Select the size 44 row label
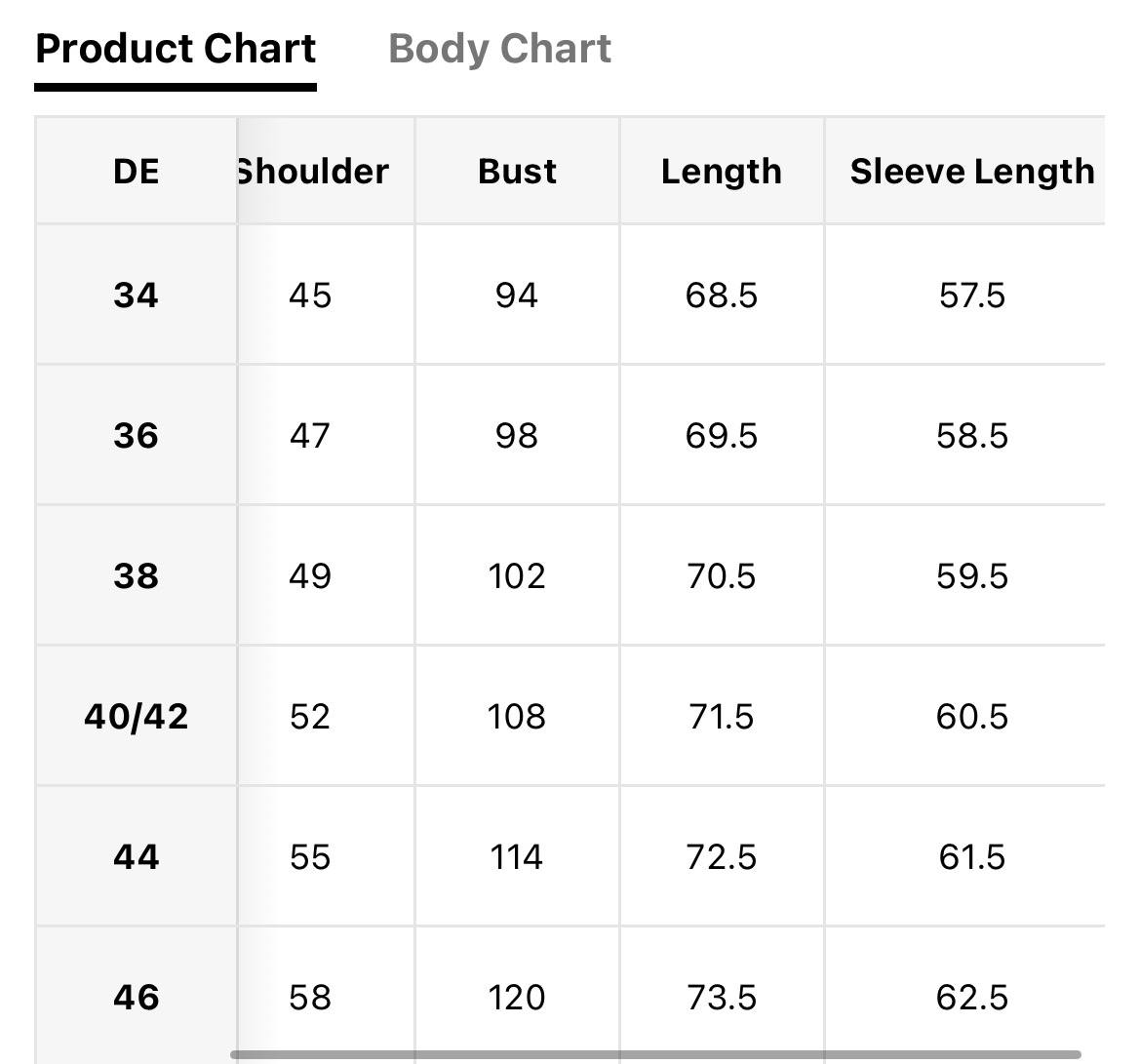1140x1064 pixels. coord(136,856)
